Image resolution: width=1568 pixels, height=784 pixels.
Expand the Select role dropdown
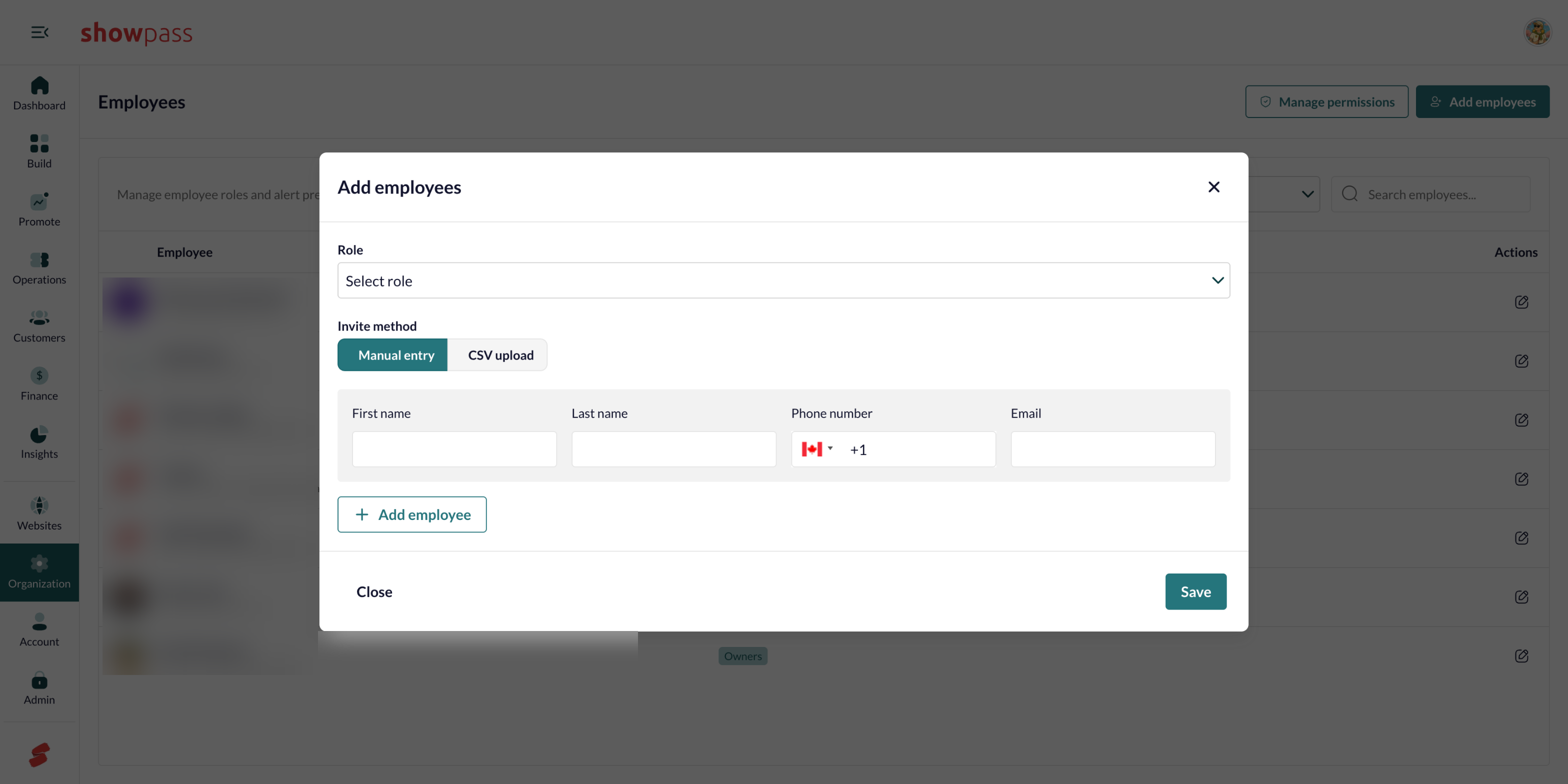(783, 280)
